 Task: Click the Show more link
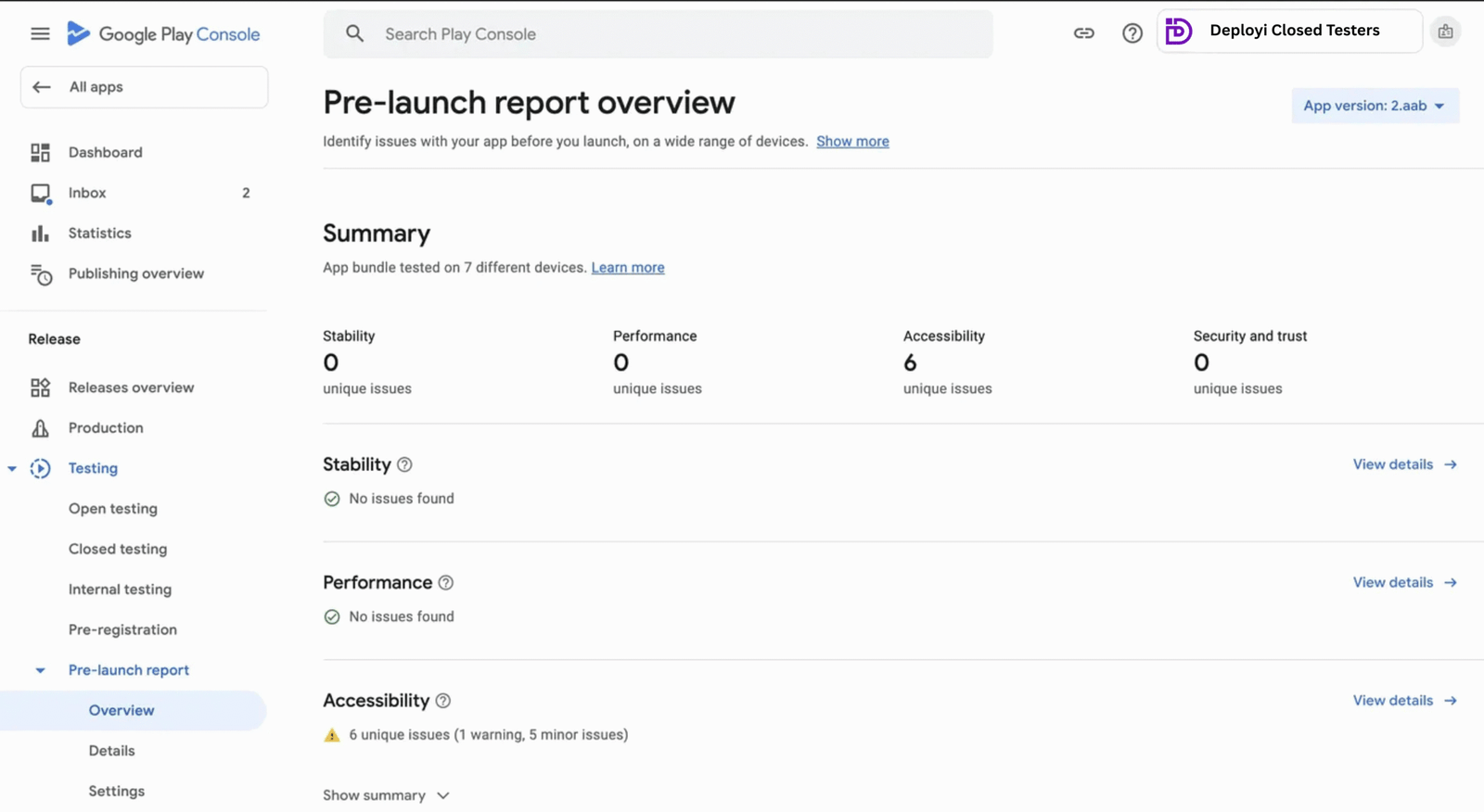coord(852,142)
